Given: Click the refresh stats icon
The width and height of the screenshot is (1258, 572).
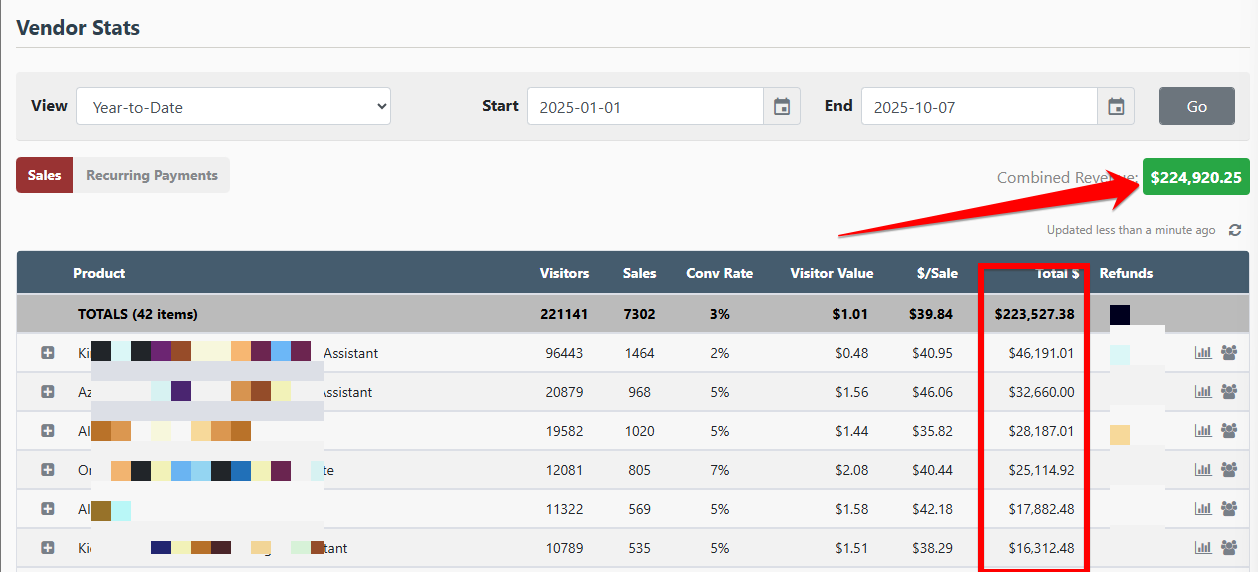Looking at the screenshot, I should coord(1235,230).
